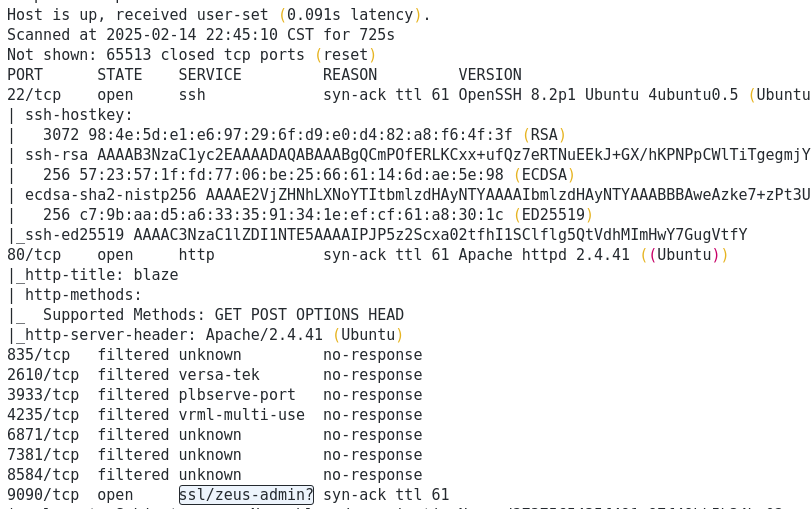This screenshot has height=509, width=811.
Task: Click the REASON column header
Action: pos(350,75)
